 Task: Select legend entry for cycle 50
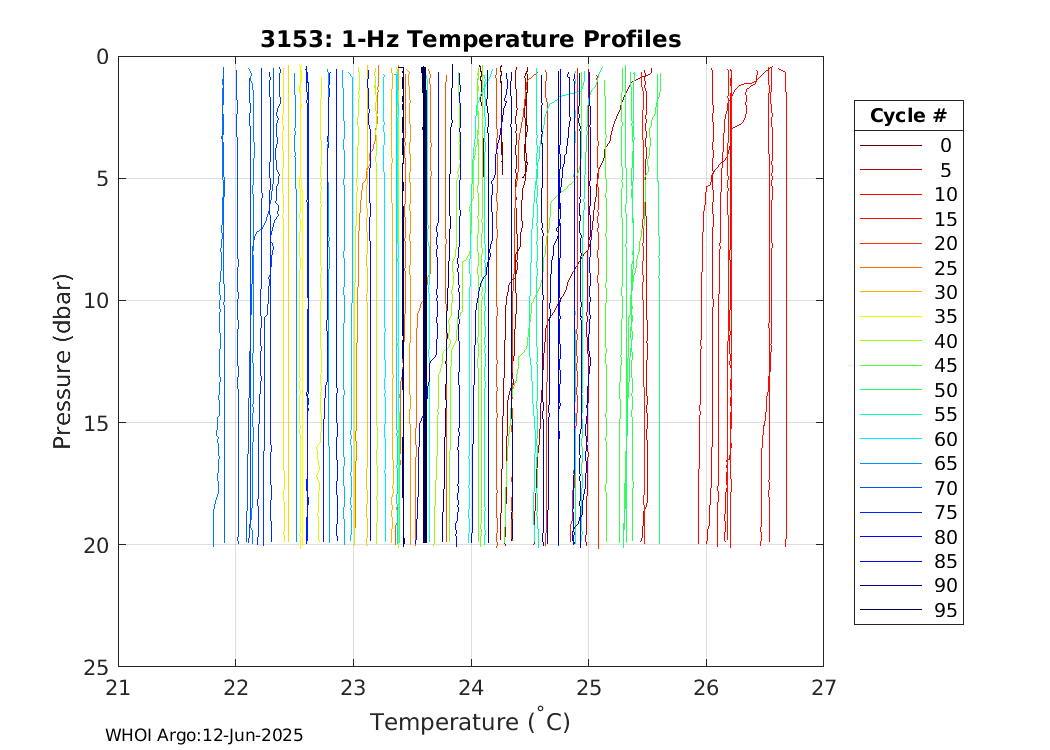(909, 390)
